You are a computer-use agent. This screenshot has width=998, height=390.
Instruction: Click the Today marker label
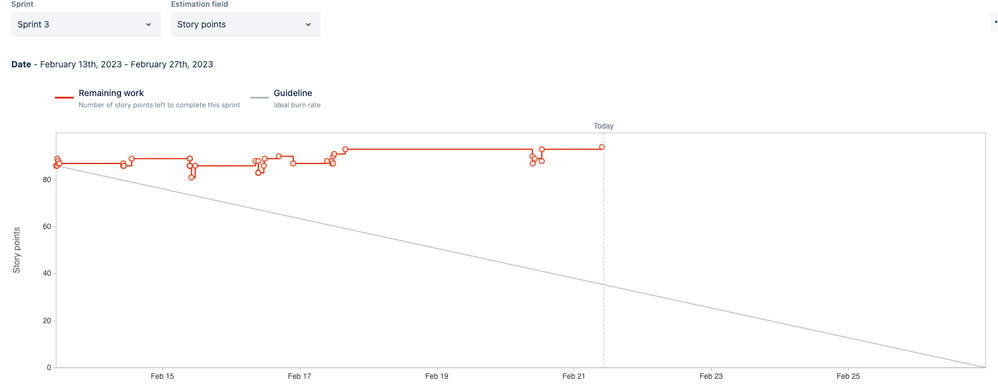pos(603,126)
